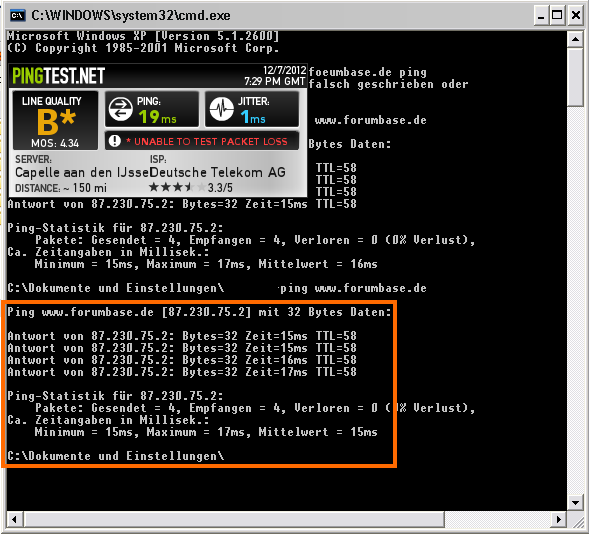This screenshot has width=589, height=534.
Task: Click the horizontal scrollbar left arrow
Action: 14,519
